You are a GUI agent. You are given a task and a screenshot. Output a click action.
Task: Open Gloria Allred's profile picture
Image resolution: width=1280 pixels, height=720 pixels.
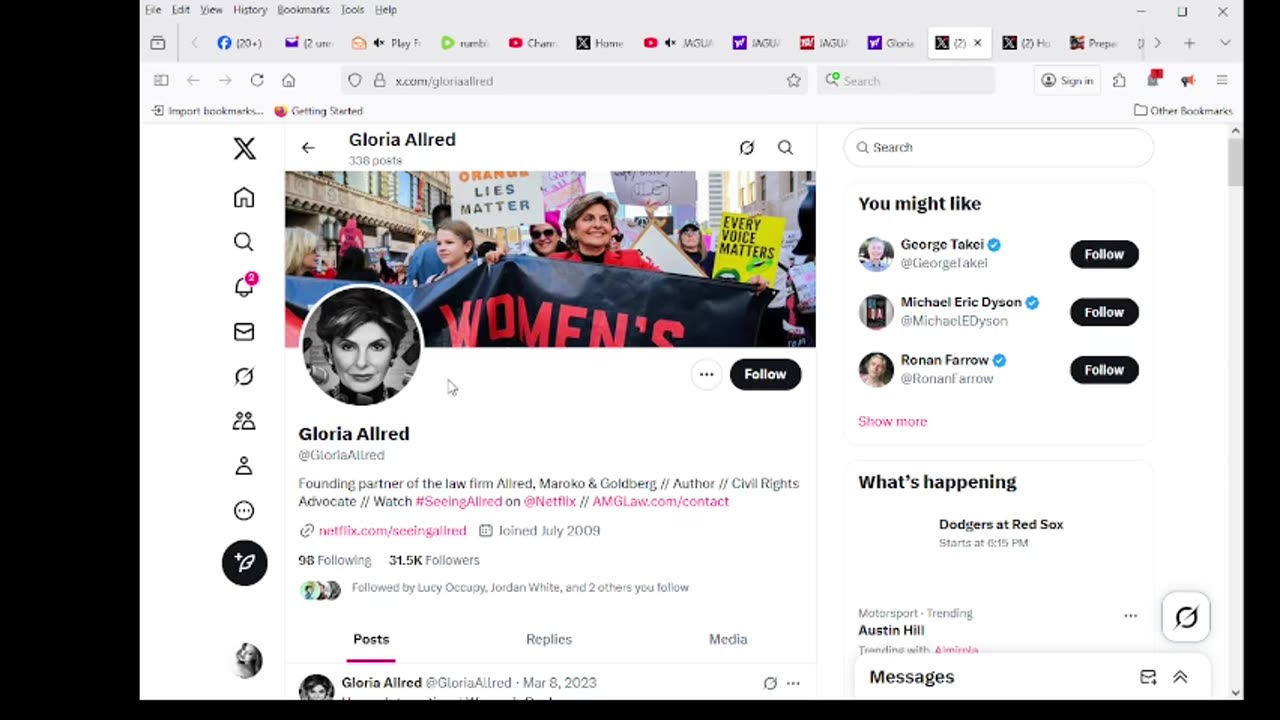tap(361, 345)
